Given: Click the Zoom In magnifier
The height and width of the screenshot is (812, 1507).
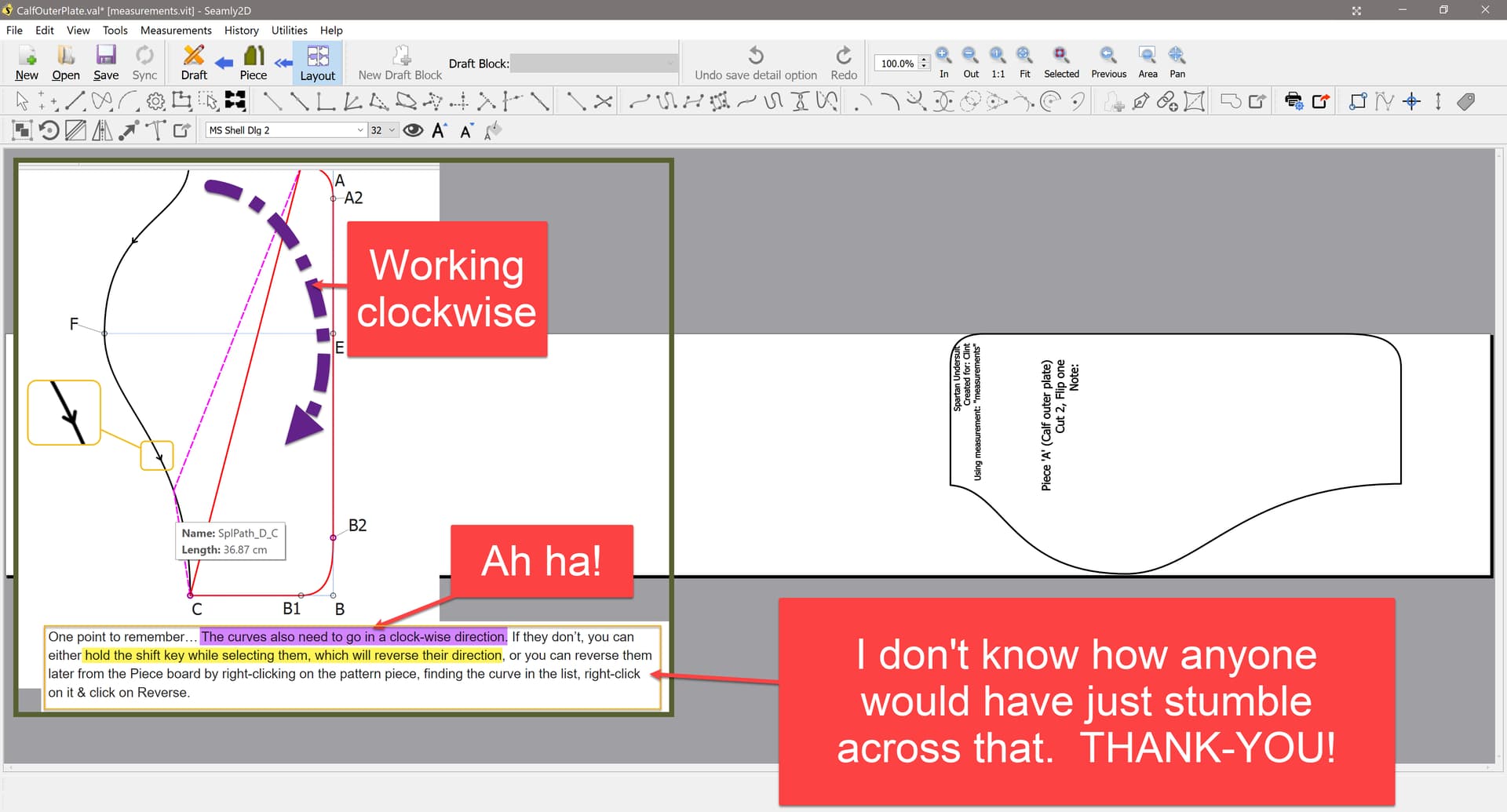Looking at the screenshot, I should click(943, 62).
